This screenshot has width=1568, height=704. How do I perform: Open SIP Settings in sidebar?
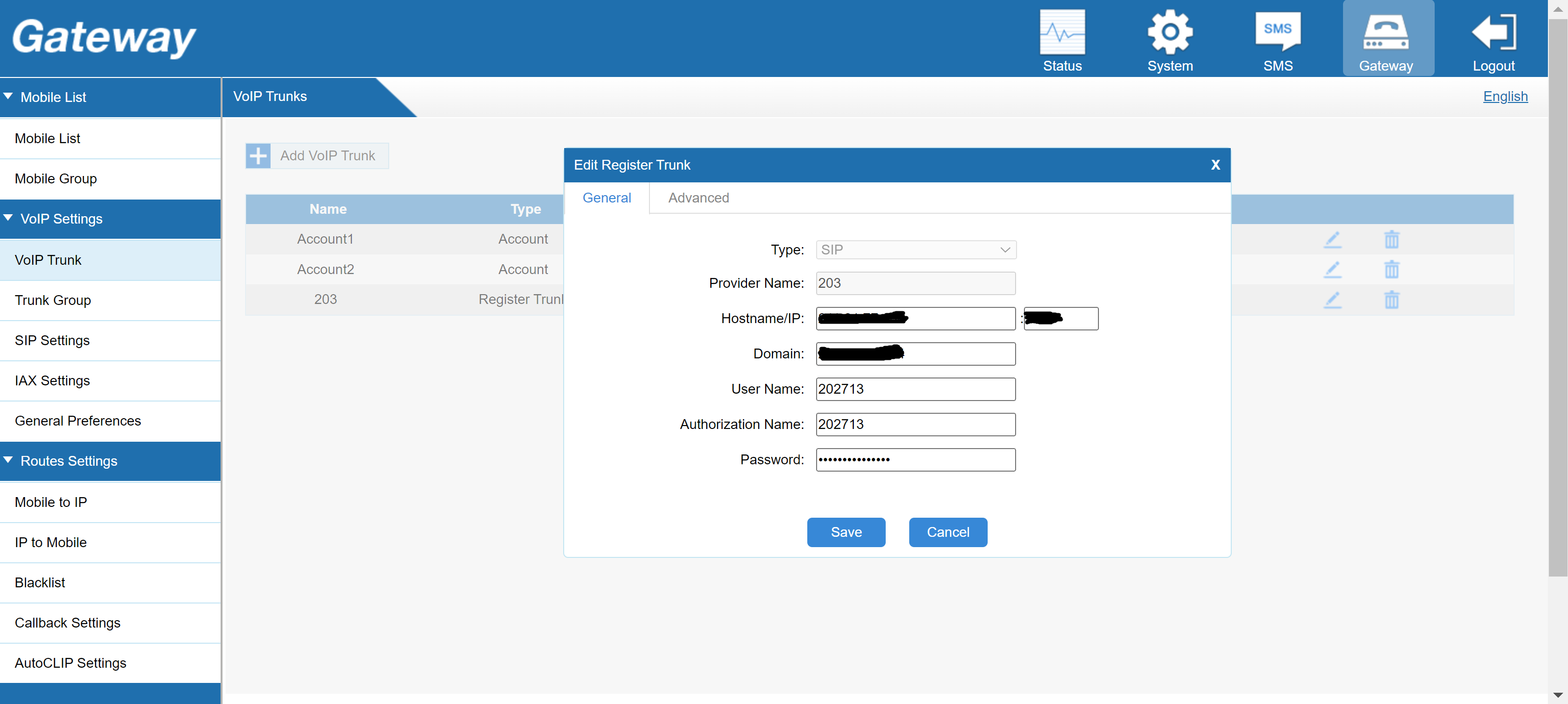52,340
